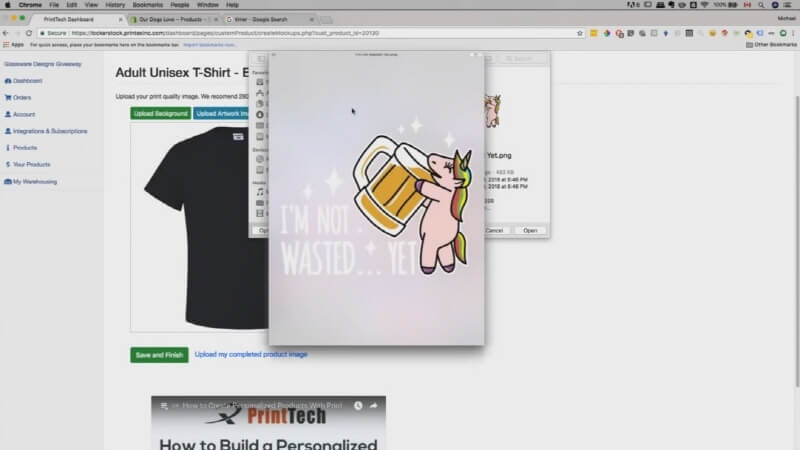The image size is (800, 450).
Task: Open the View menu
Action: click(x=91, y=5)
